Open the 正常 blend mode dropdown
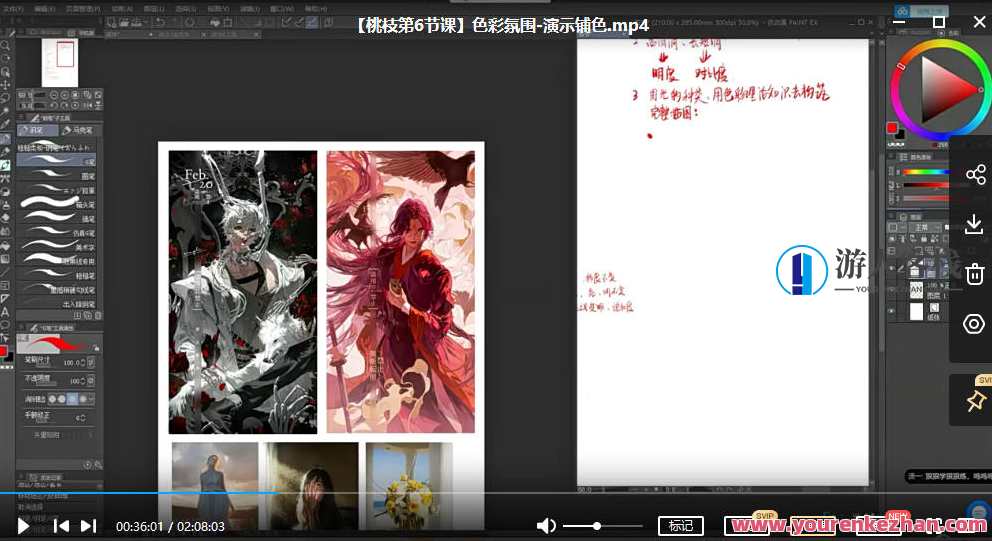Viewport: 992px width, 541px height. click(924, 227)
